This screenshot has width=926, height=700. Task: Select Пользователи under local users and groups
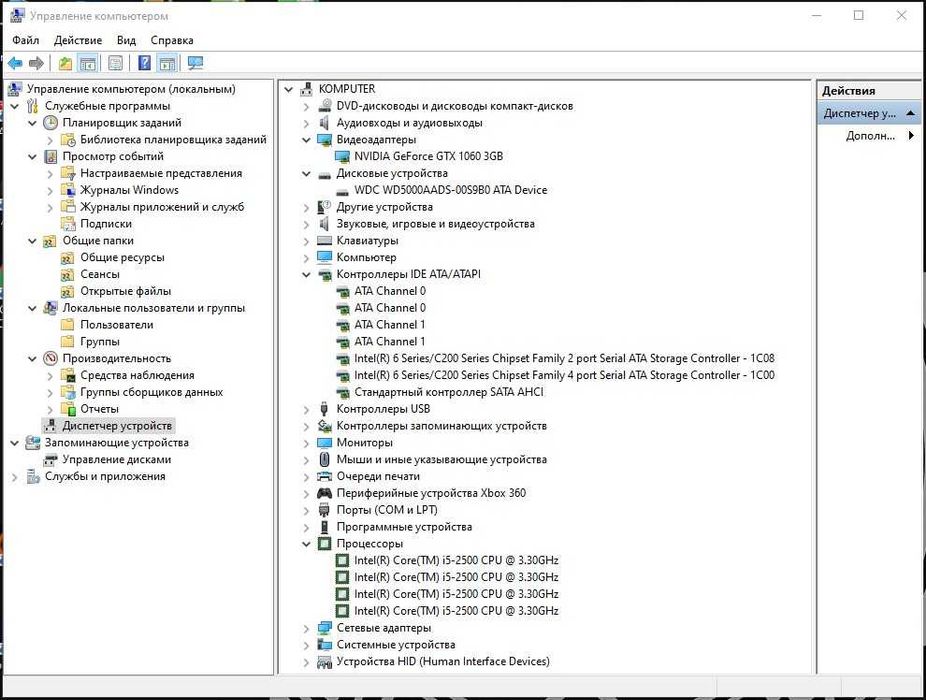tap(117, 325)
